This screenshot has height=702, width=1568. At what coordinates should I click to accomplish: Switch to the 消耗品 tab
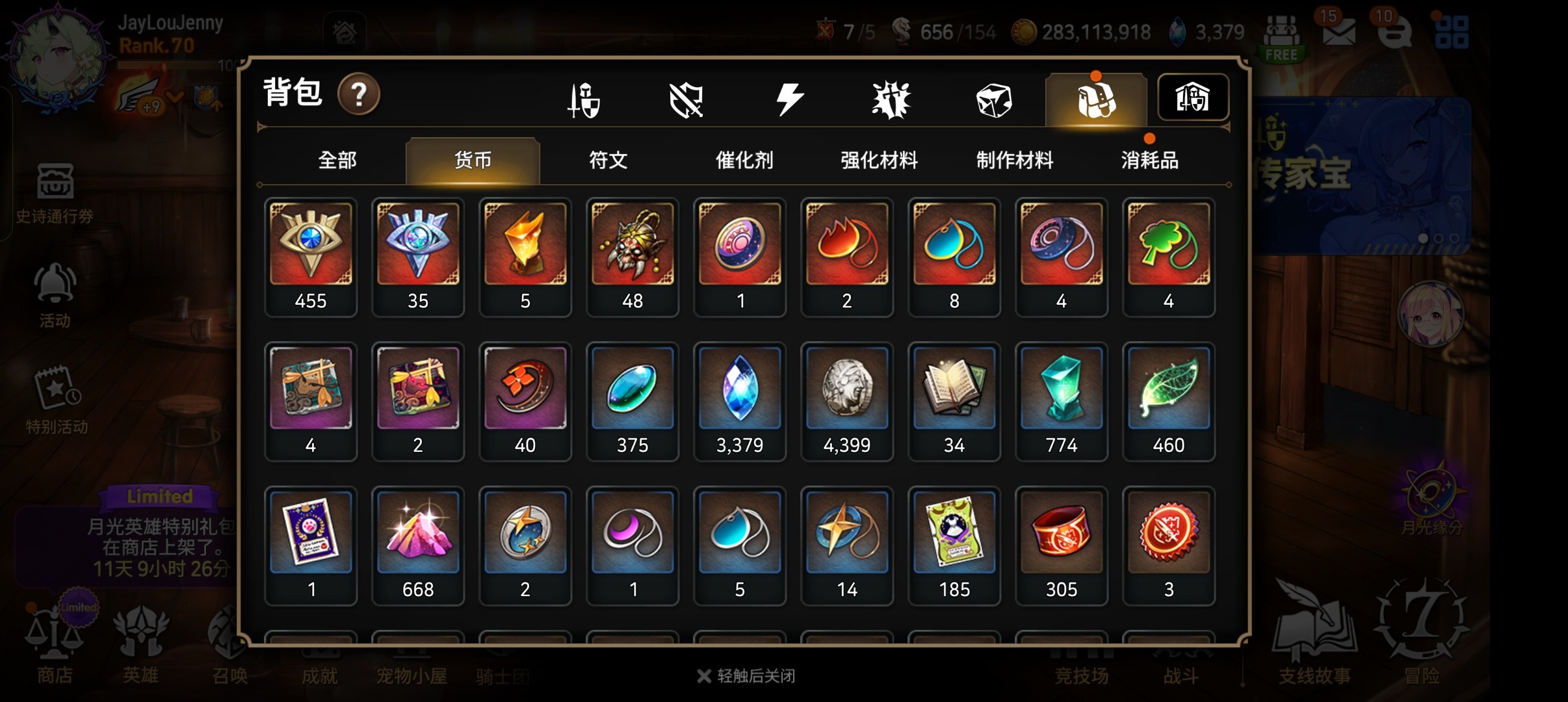click(x=1150, y=160)
